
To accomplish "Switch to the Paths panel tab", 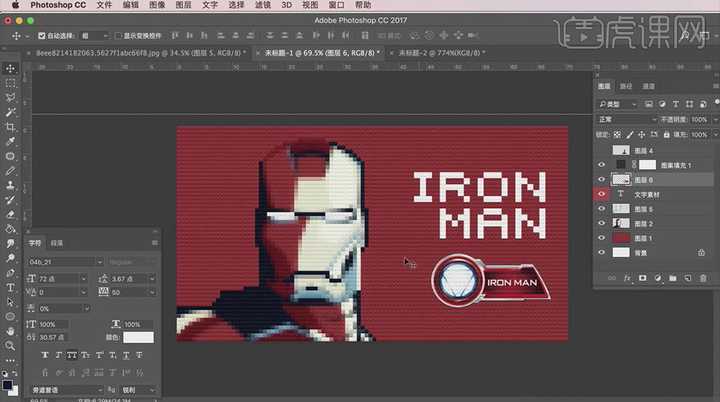I will (x=626, y=86).
